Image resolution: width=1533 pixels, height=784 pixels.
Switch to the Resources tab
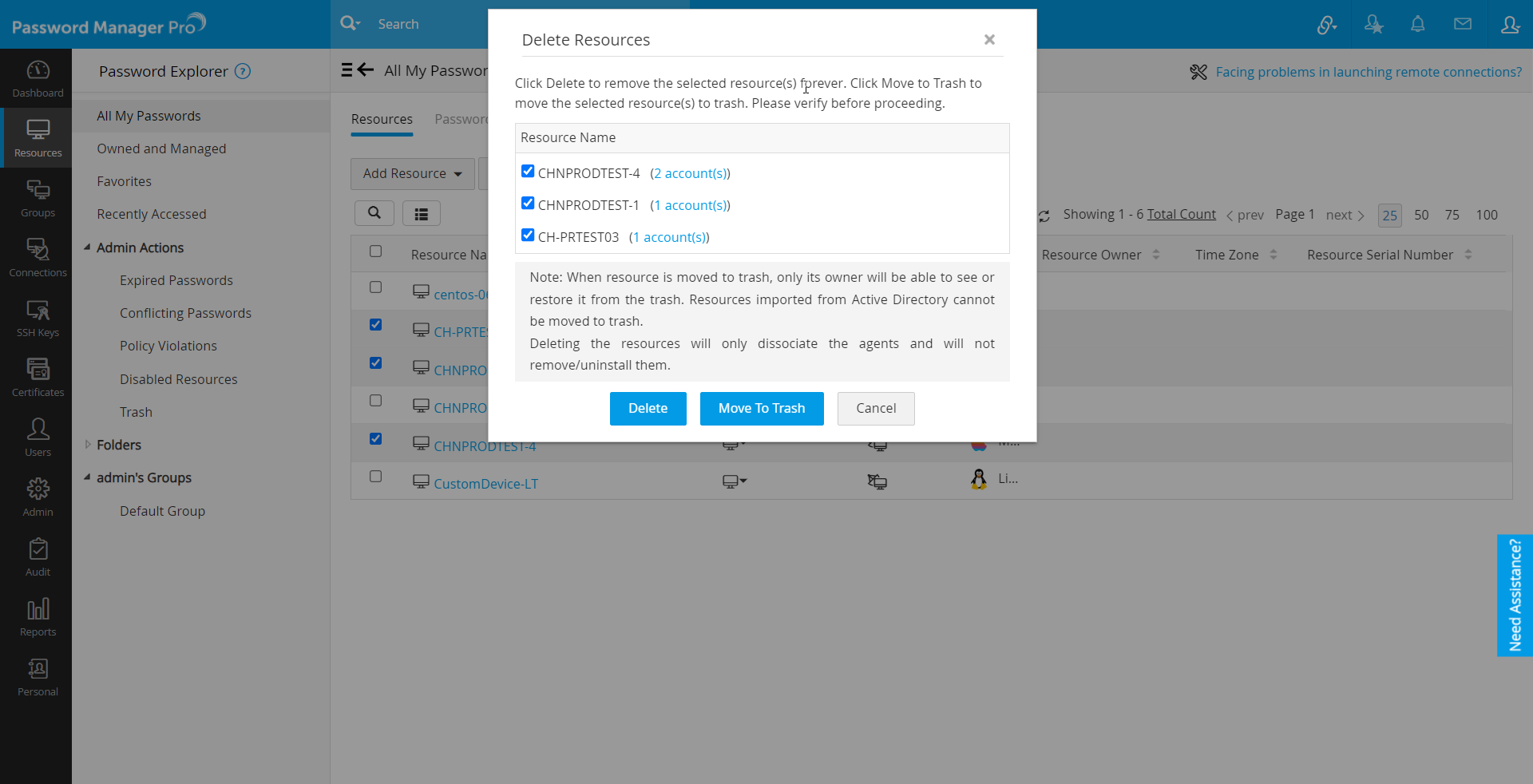382,119
